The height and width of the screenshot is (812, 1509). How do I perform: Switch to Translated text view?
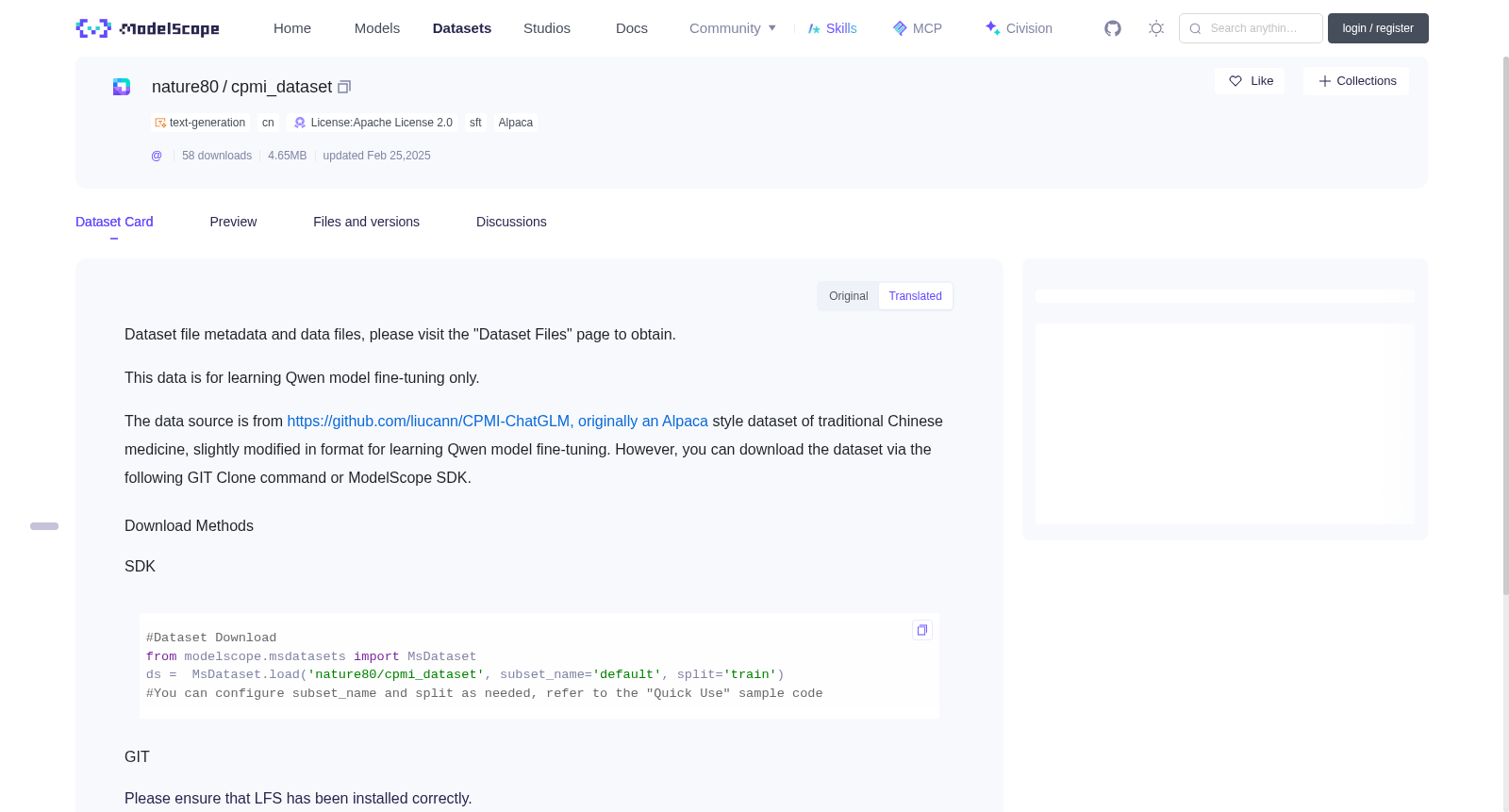tap(915, 296)
